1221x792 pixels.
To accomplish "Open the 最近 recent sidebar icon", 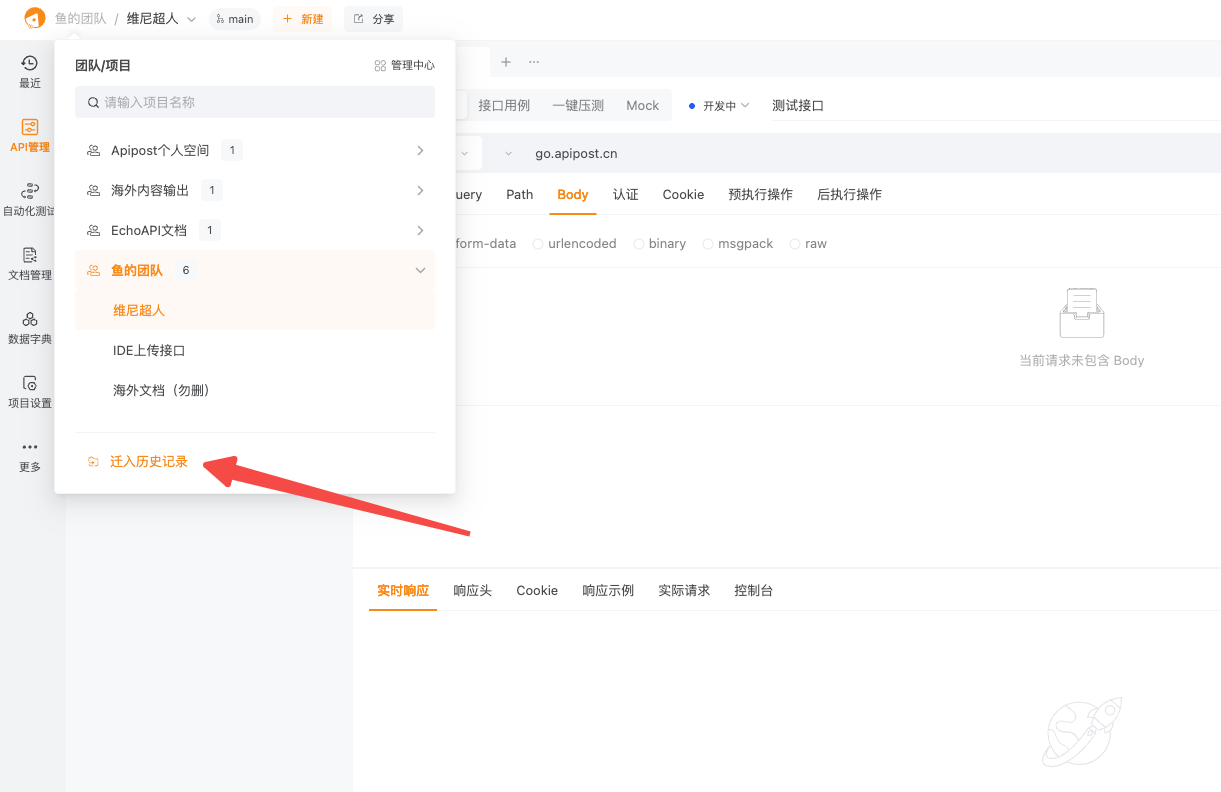I will pyautogui.click(x=30, y=63).
